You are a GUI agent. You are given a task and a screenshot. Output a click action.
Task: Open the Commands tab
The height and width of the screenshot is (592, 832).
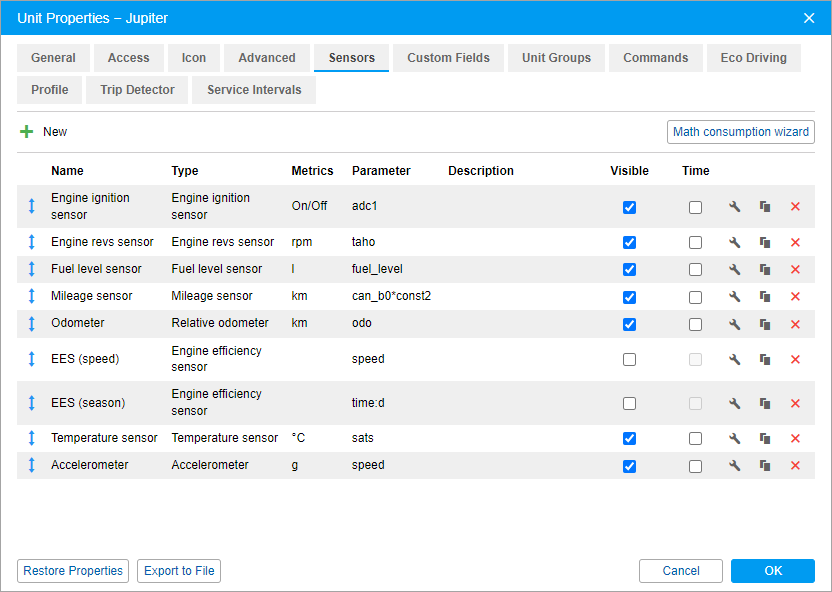point(655,58)
